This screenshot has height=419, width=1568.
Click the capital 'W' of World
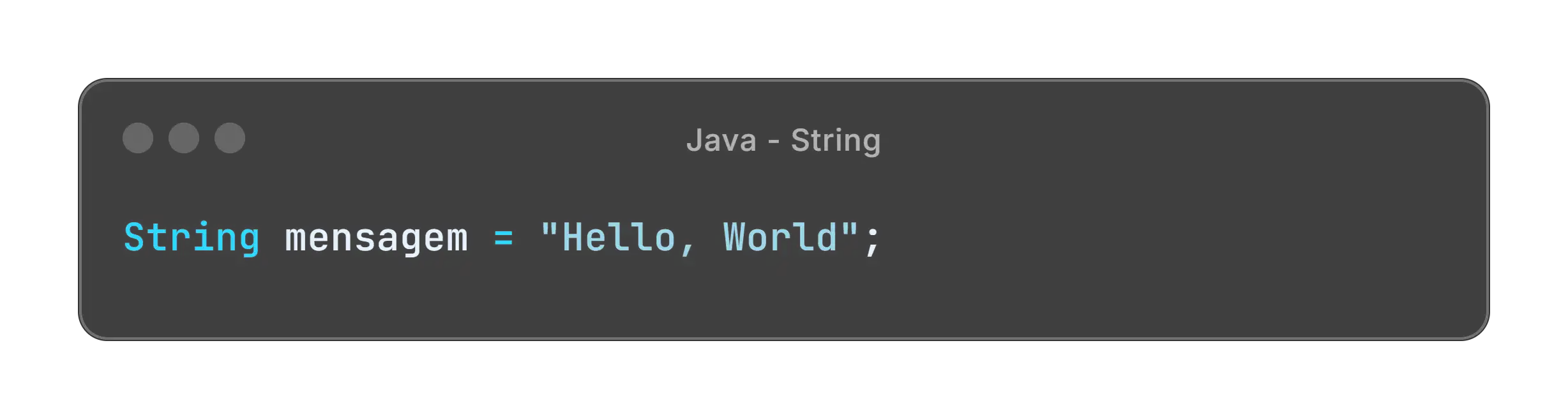click(733, 238)
